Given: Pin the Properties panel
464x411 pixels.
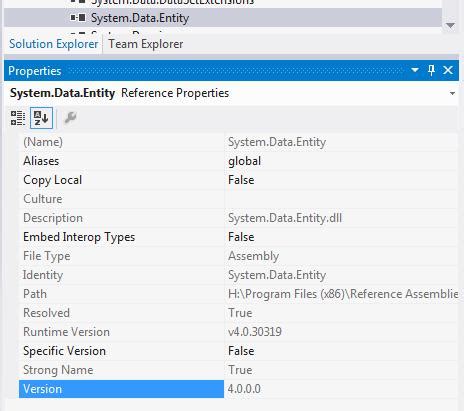Looking at the screenshot, I should (431, 70).
